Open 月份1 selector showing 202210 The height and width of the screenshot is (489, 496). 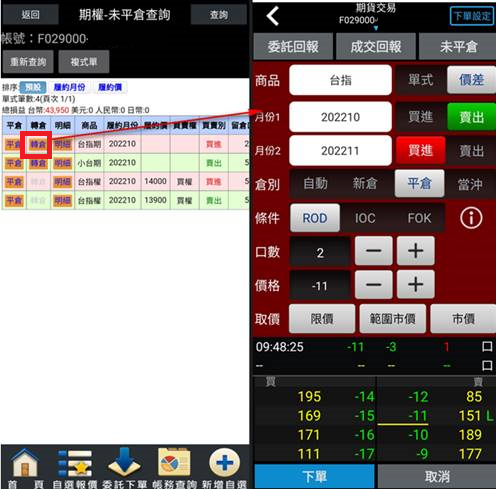click(340, 117)
